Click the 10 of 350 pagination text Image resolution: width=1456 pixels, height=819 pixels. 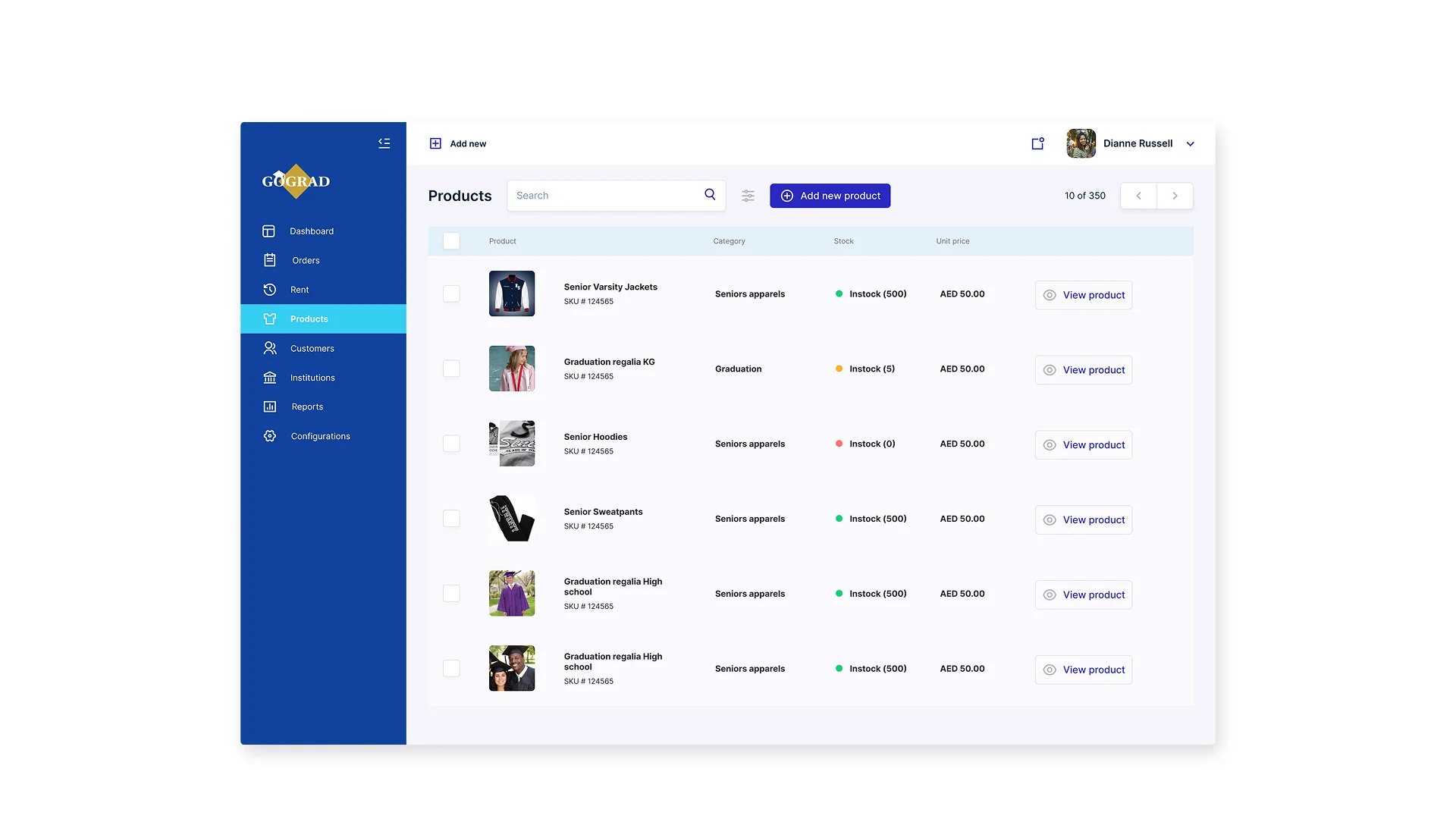(1084, 196)
